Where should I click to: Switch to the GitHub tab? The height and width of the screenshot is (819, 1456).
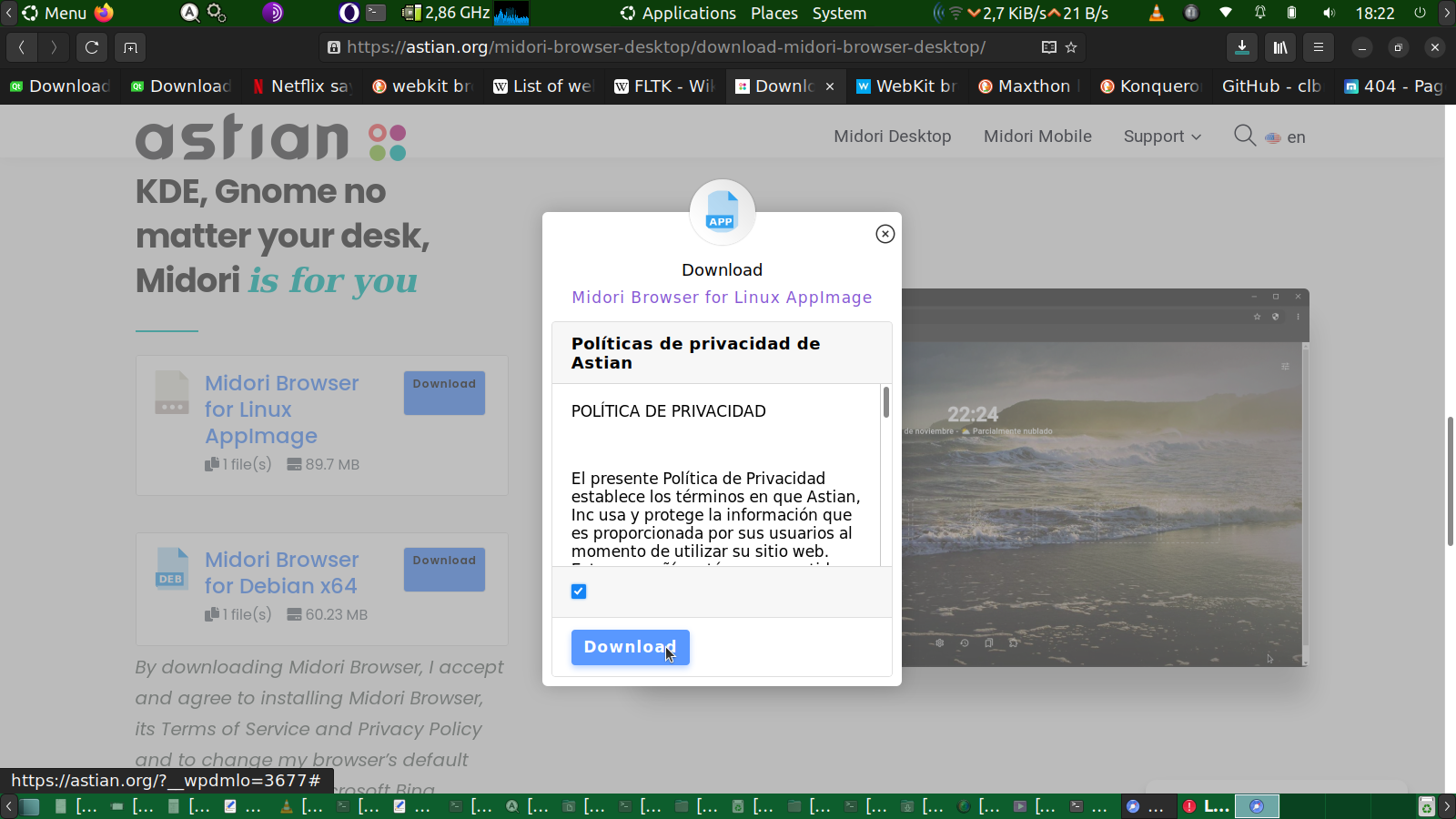click(x=1270, y=86)
